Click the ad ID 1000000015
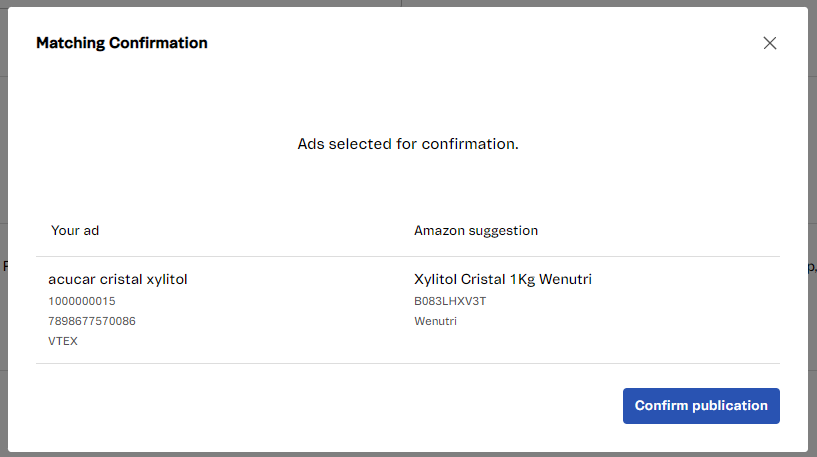817x457 pixels. [82, 301]
